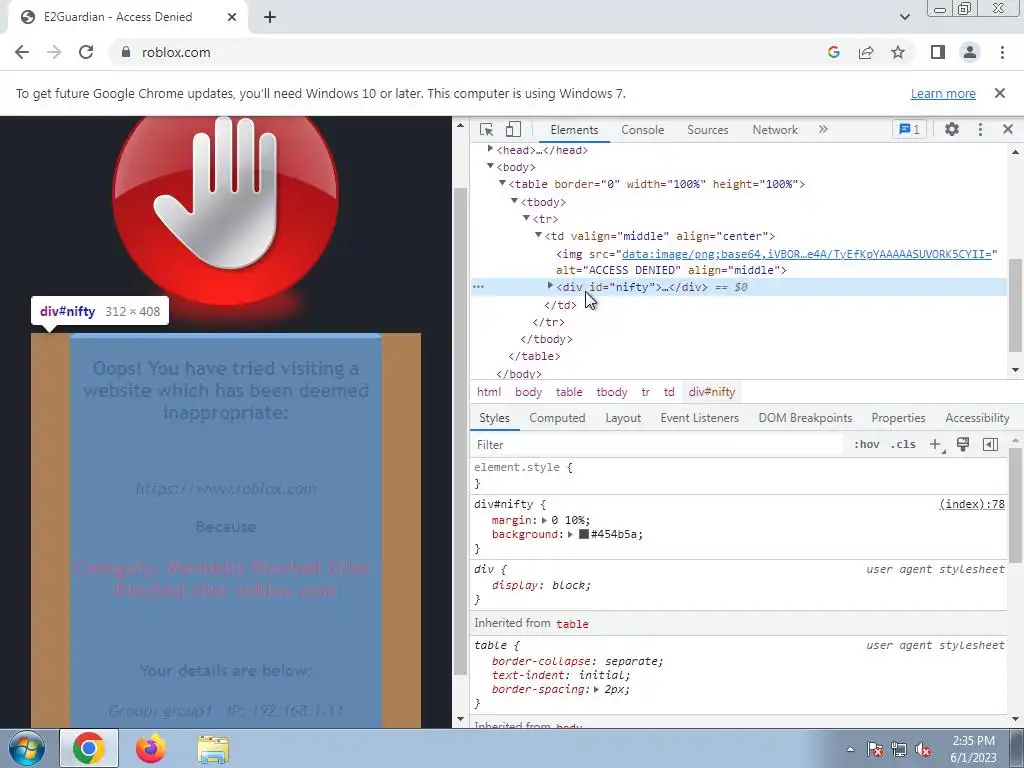Open the (index):78 source link
The image size is (1024, 768).
point(972,504)
